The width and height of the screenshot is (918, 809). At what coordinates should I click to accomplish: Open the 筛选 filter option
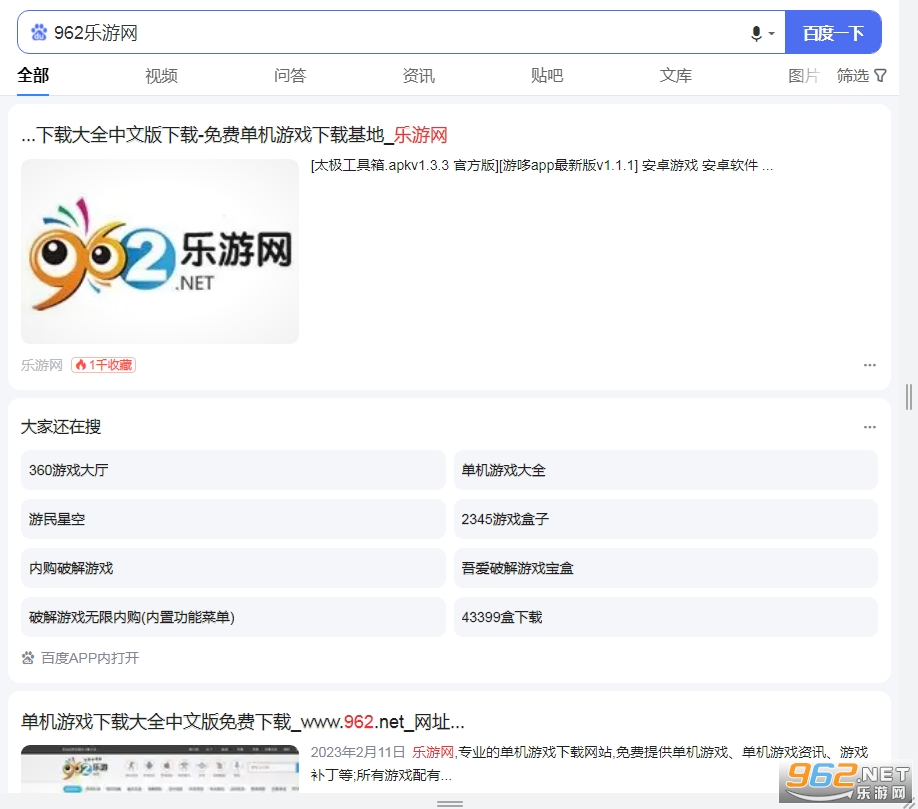tap(852, 76)
